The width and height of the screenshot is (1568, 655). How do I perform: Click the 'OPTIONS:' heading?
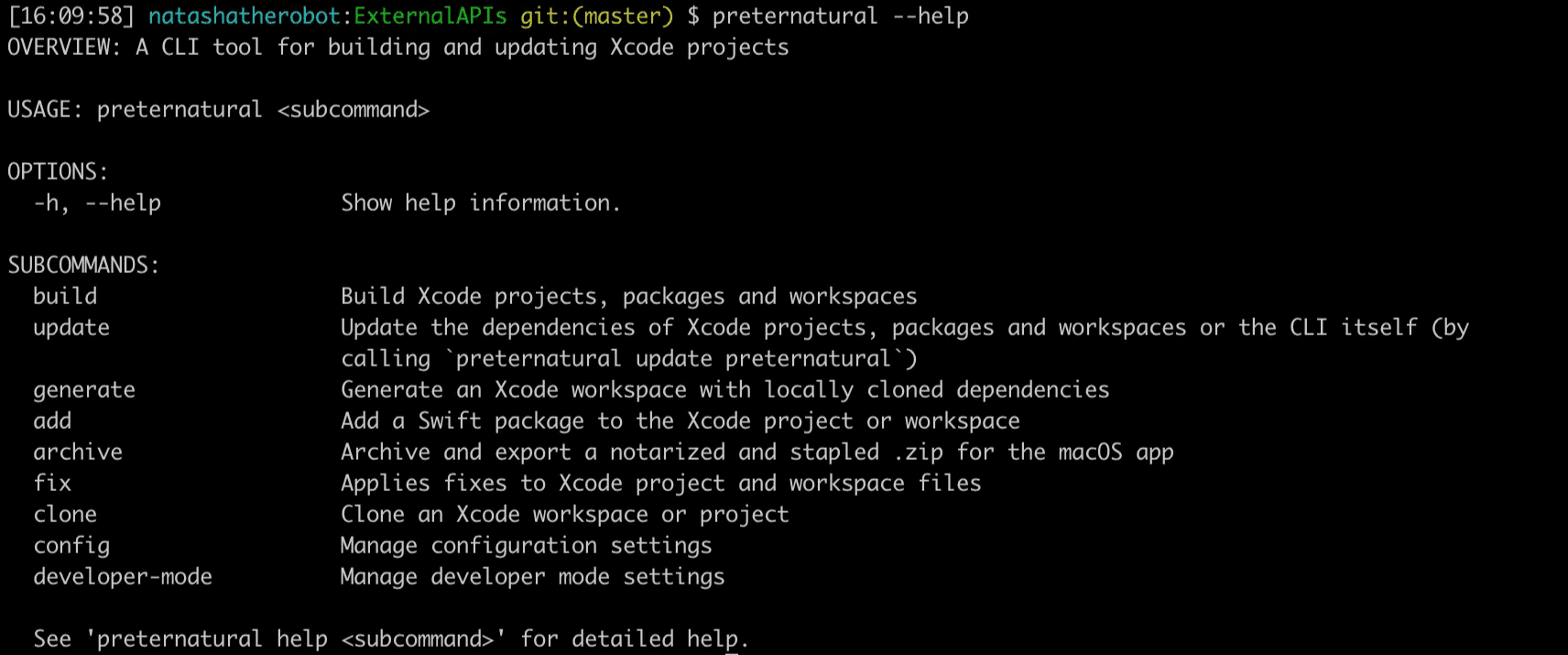pyautogui.click(x=58, y=172)
